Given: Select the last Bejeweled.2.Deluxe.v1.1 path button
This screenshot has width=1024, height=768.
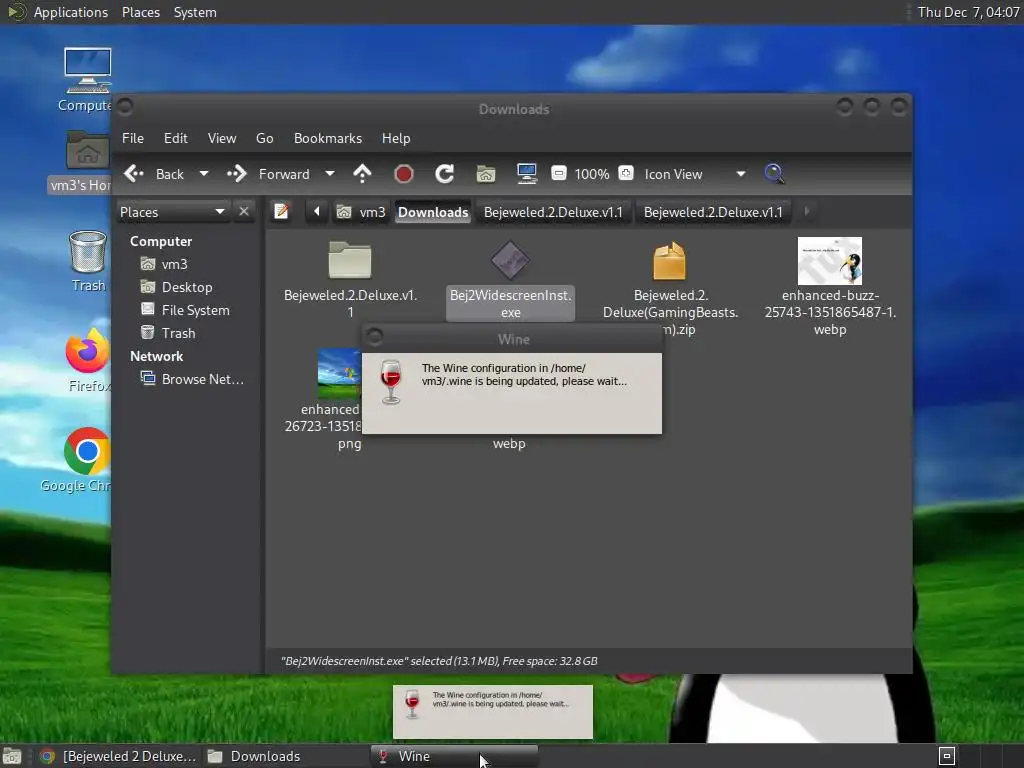Looking at the screenshot, I should tap(712, 212).
